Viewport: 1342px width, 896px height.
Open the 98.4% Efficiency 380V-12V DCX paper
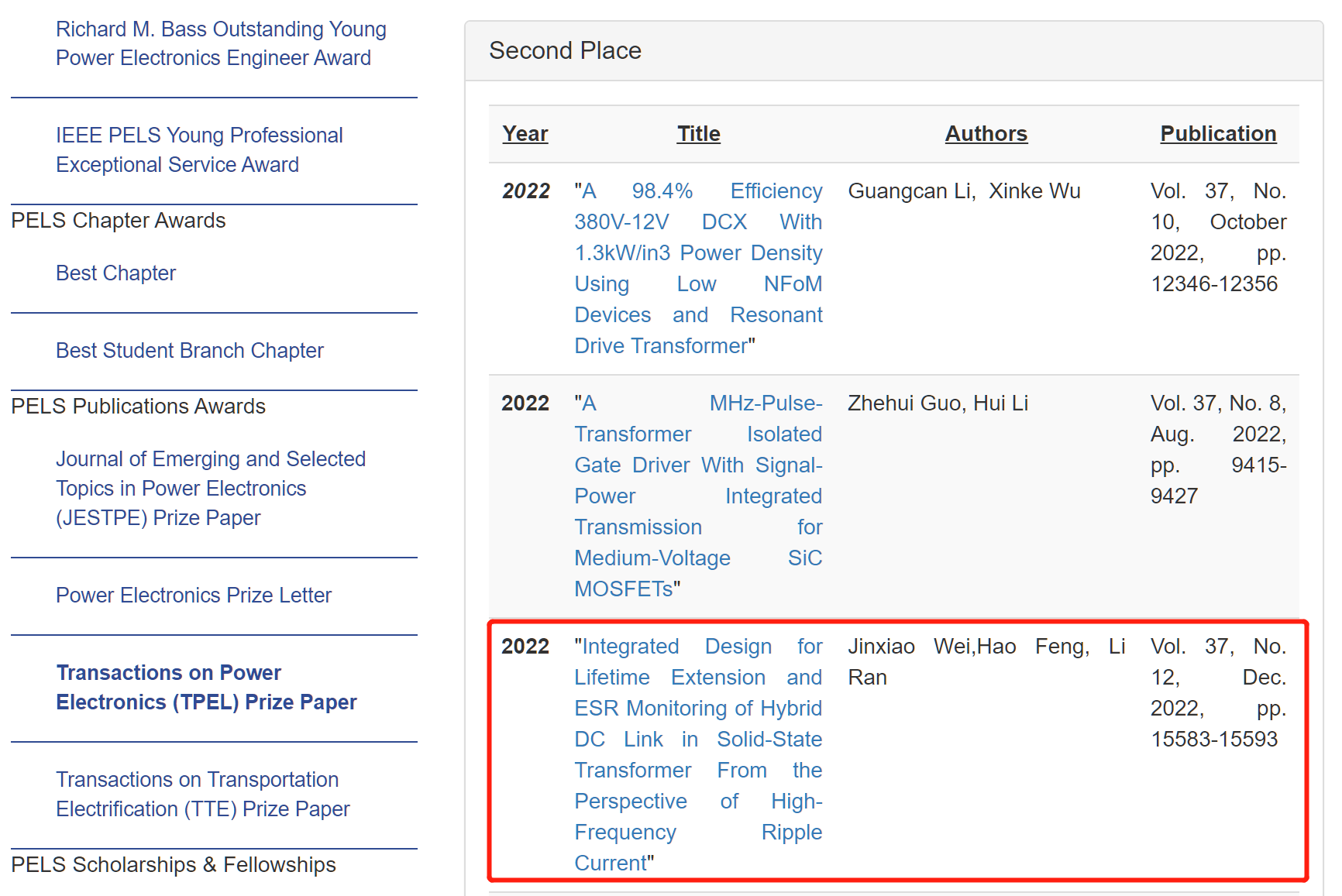(x=697, y=269)
